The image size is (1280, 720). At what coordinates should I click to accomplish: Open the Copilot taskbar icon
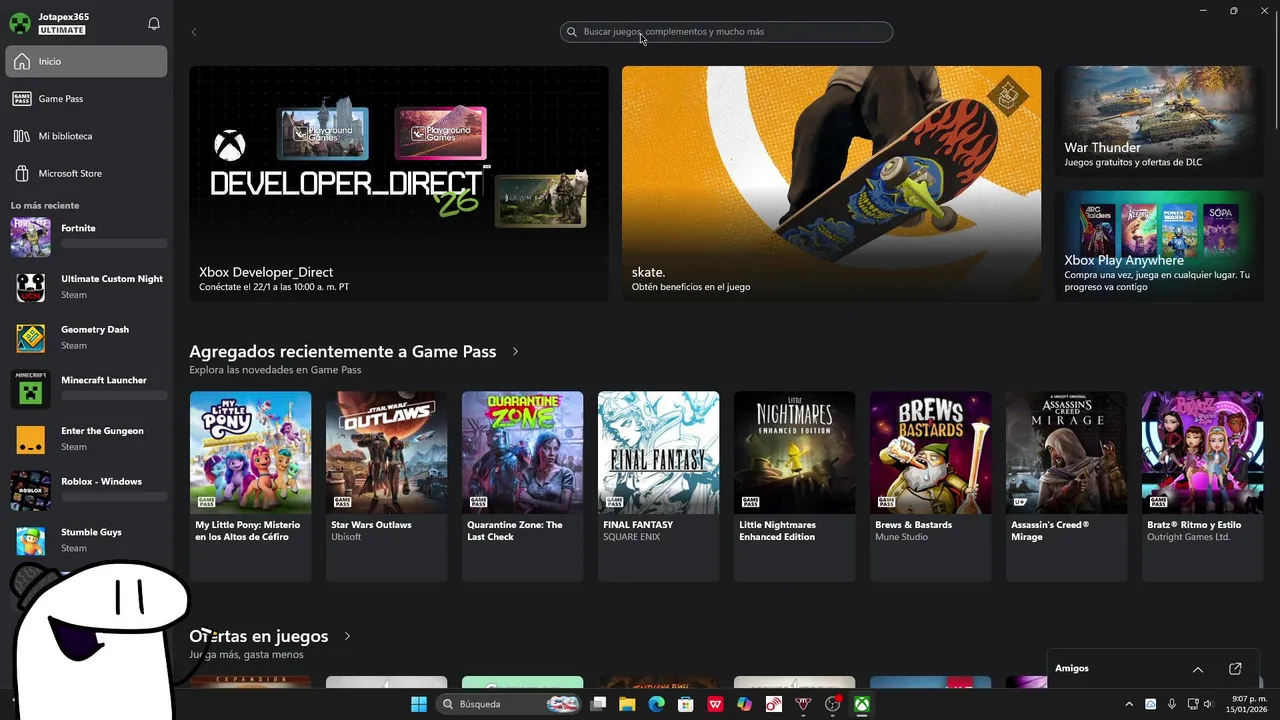click(x=744, y=704)
